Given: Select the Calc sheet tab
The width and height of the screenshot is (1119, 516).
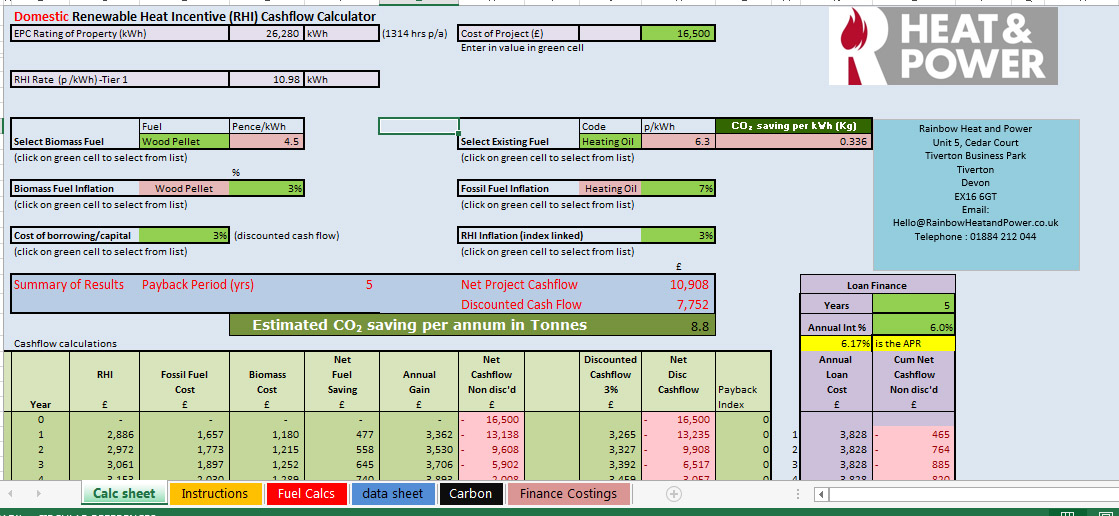Looking at the screenshot, I should (124, 494).
